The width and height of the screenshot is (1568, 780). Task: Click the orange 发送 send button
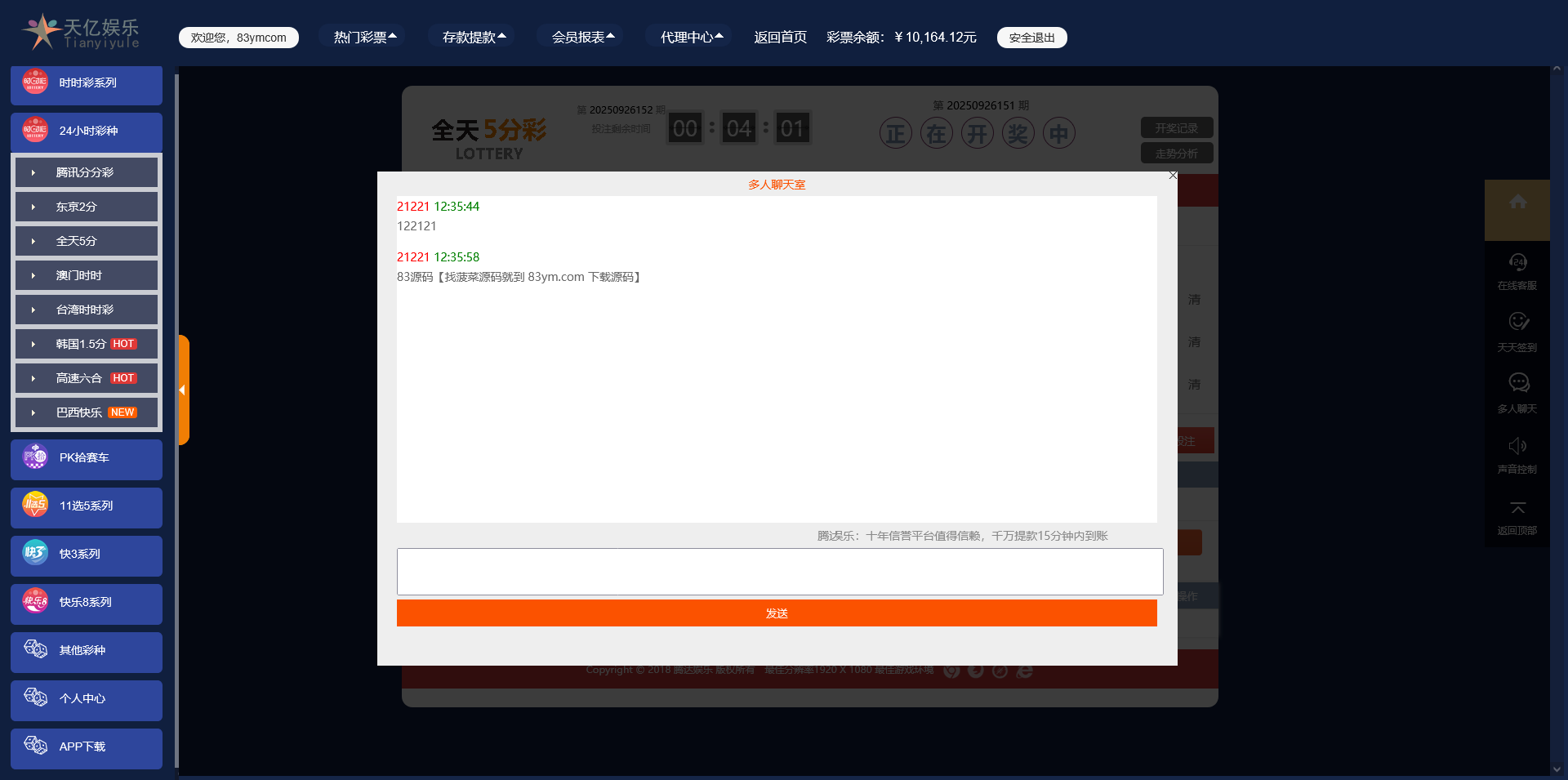[x=777, y=613]
